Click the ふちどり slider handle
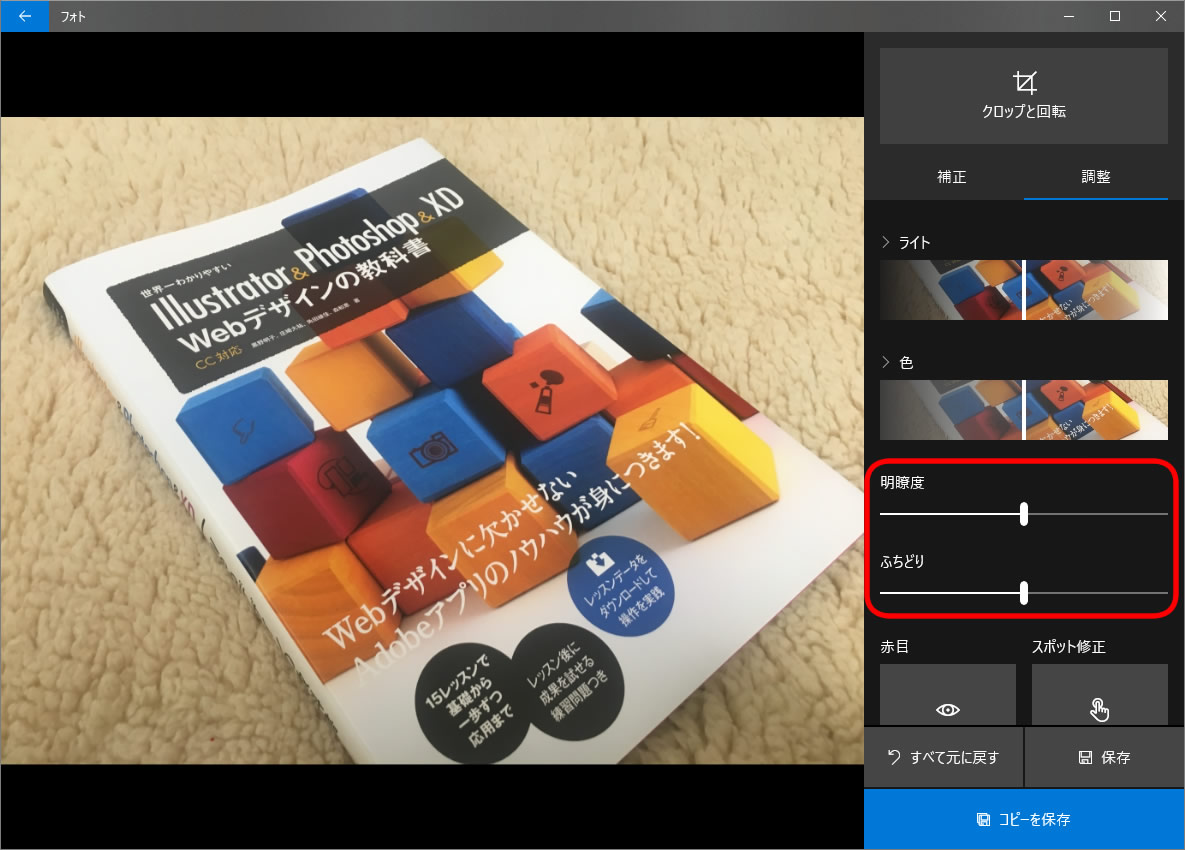The height and width of the screenshot is (850, 1185). [x=1024, y=593]
